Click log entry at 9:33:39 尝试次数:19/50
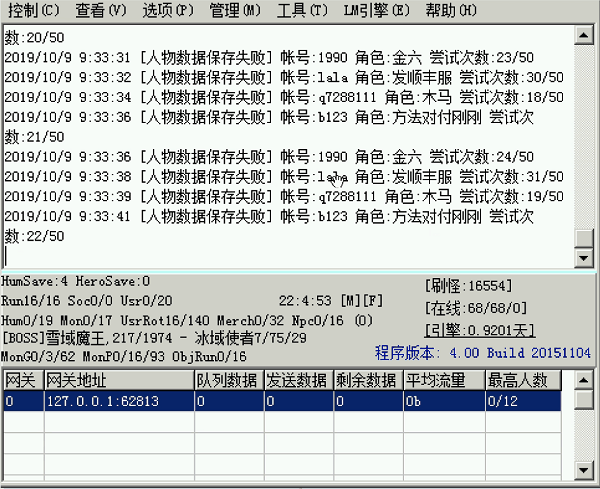Screen dimensions: 600x489 point(284,197)
